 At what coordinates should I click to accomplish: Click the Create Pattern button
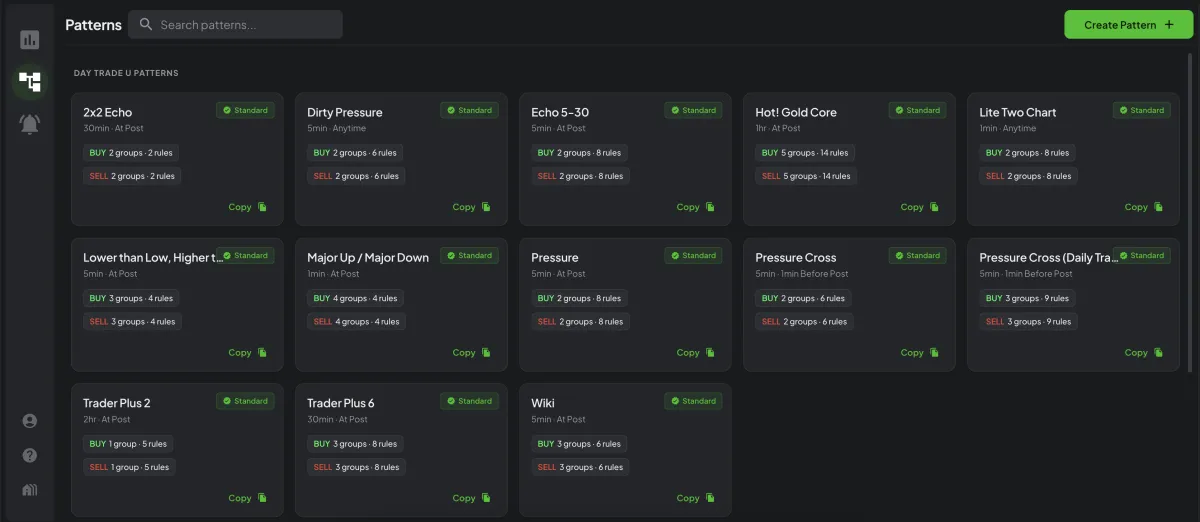pyautogui.click(x=1128, y=25)
